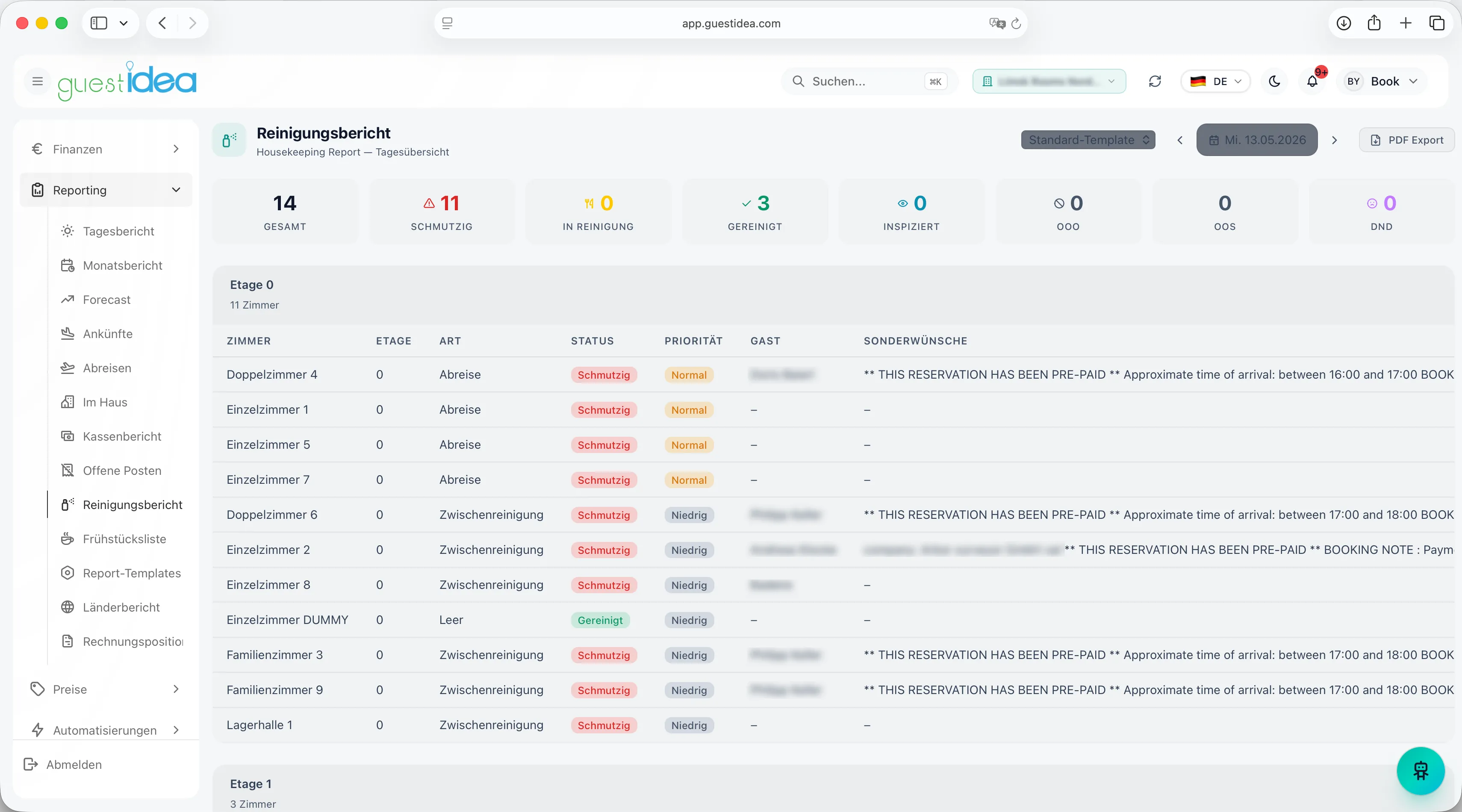This screenshot has height=812, width=1462.
Task: Click the Safari reload page icon
Action: (x=1017, y=23)
